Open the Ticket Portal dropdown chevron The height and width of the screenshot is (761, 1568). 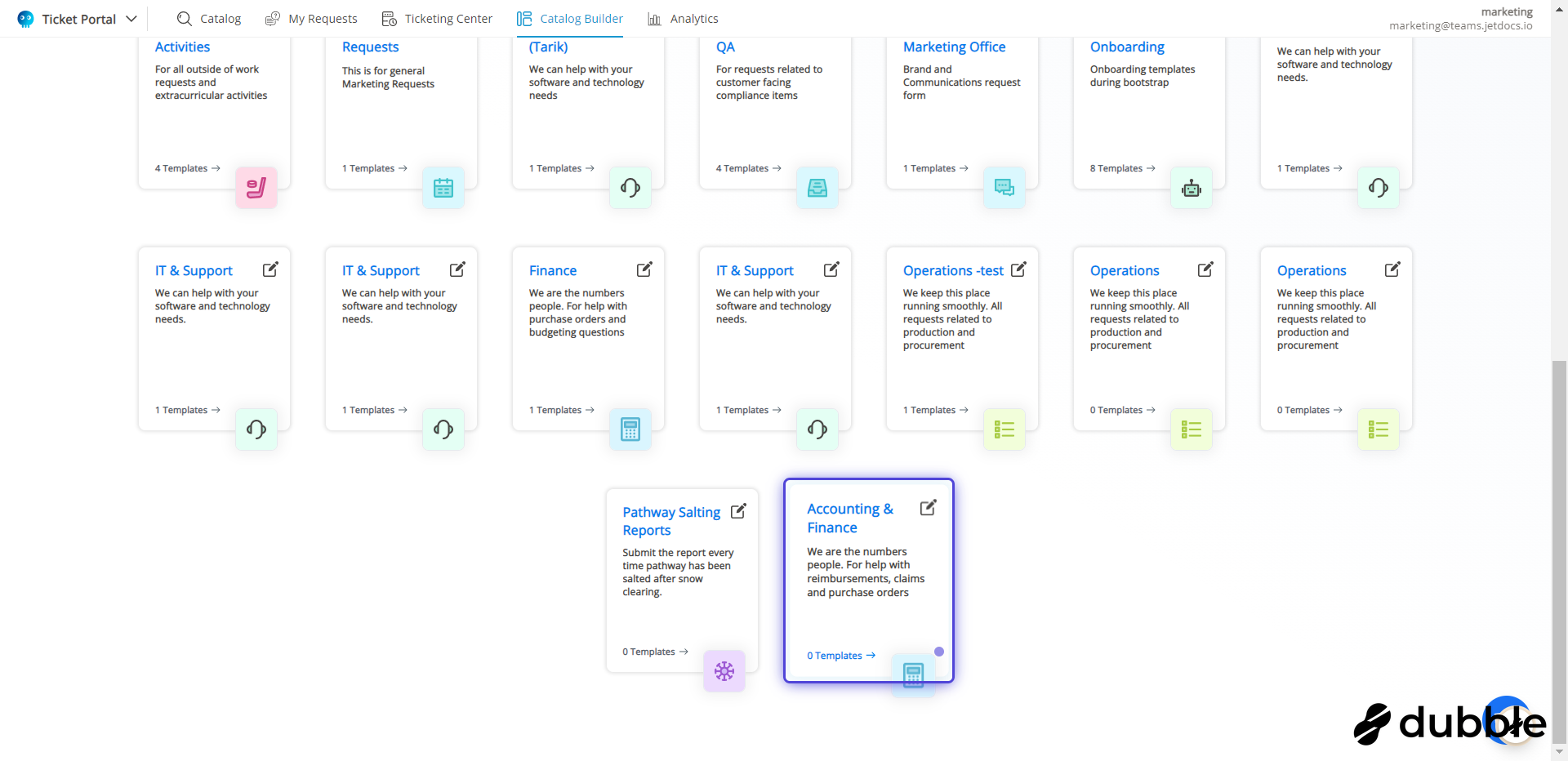tap(131, 19)
